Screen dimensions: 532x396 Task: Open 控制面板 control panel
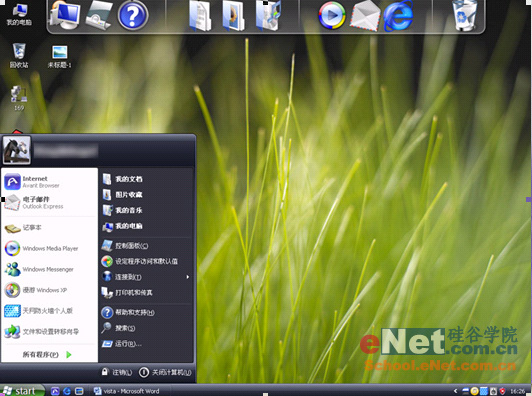coord(147,245)
